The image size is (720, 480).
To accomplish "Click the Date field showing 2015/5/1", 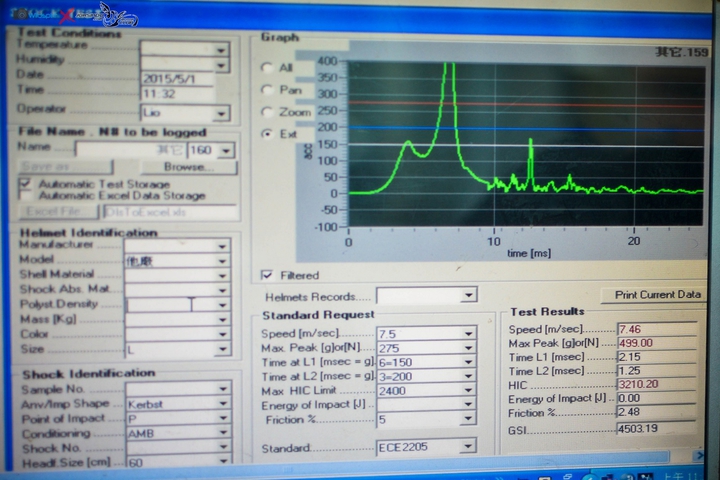I will coord(178,79).
